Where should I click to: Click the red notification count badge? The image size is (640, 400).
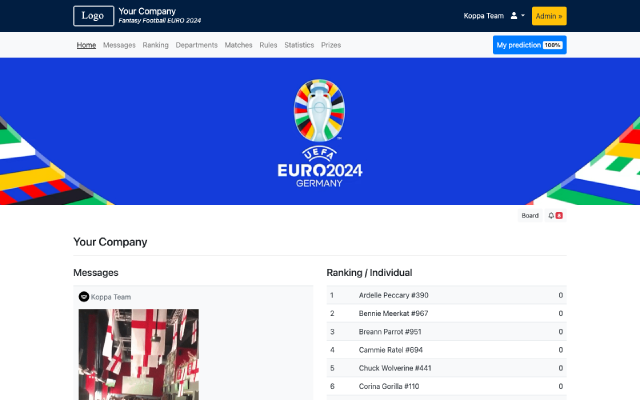559,216
